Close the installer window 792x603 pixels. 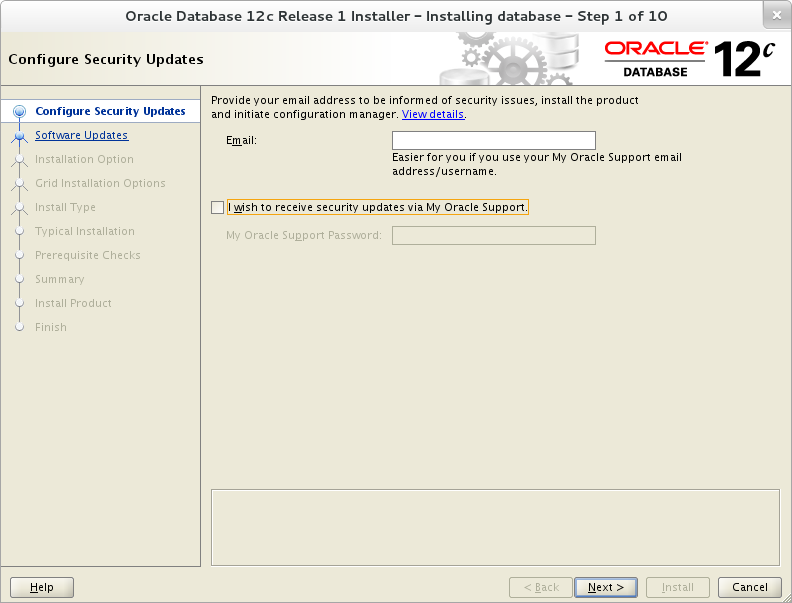click(x=777, y=16)
